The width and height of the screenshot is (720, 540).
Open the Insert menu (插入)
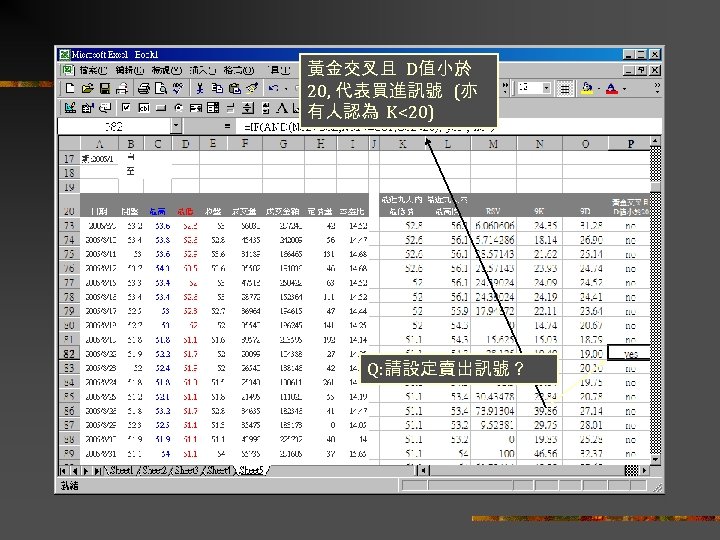202,70
